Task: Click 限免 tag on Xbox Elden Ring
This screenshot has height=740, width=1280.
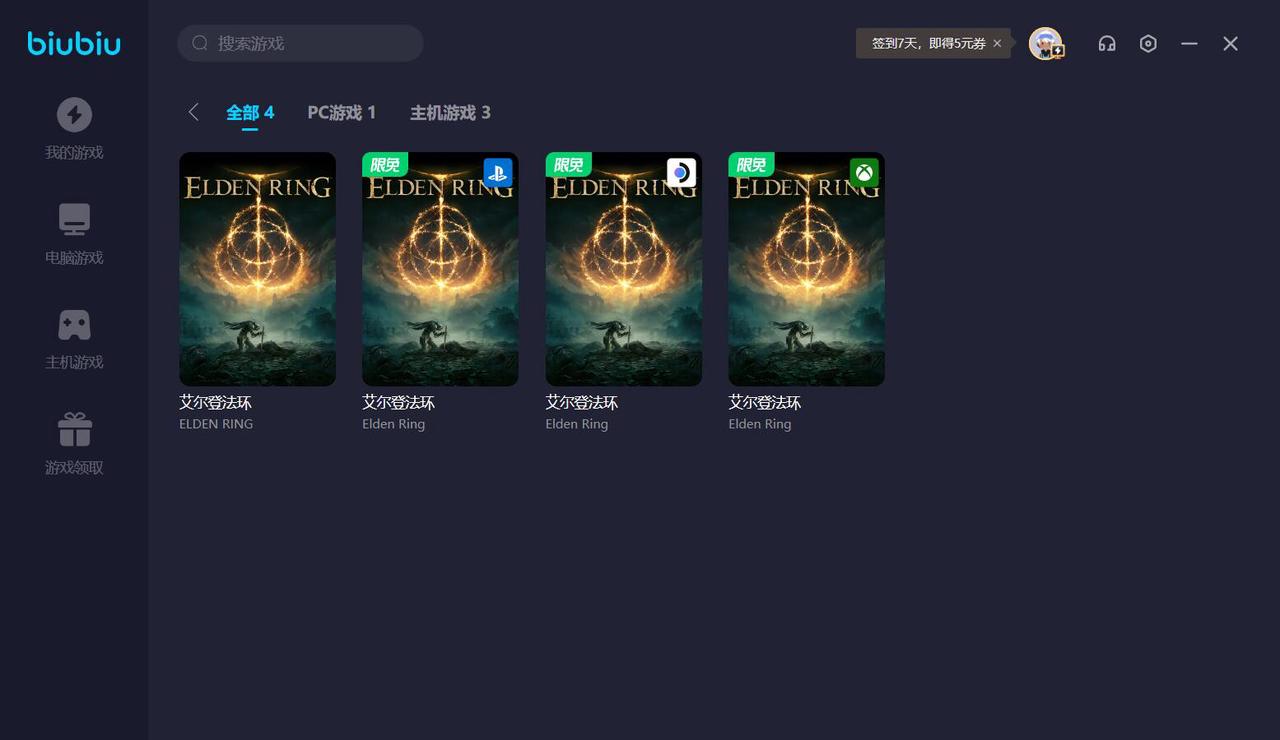Action: [751, 165]
